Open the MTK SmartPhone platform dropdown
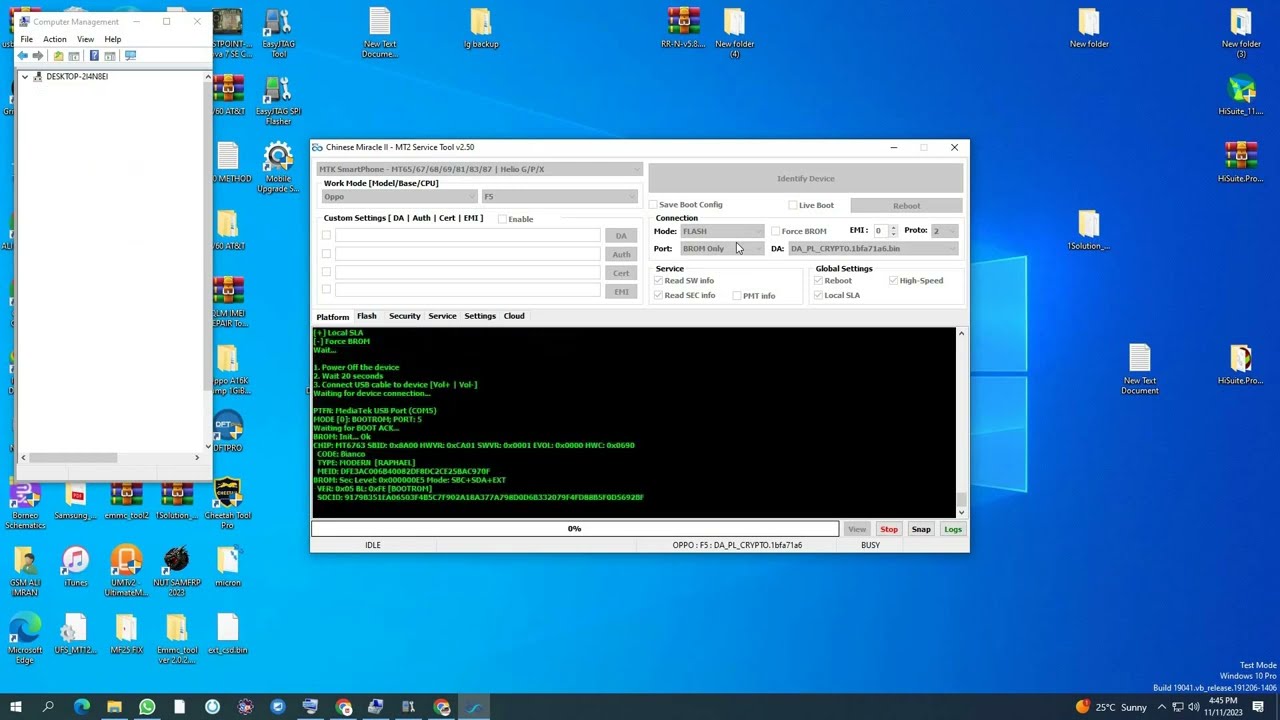This screenshot has width=1280, height=720. [x=480, y=169]
